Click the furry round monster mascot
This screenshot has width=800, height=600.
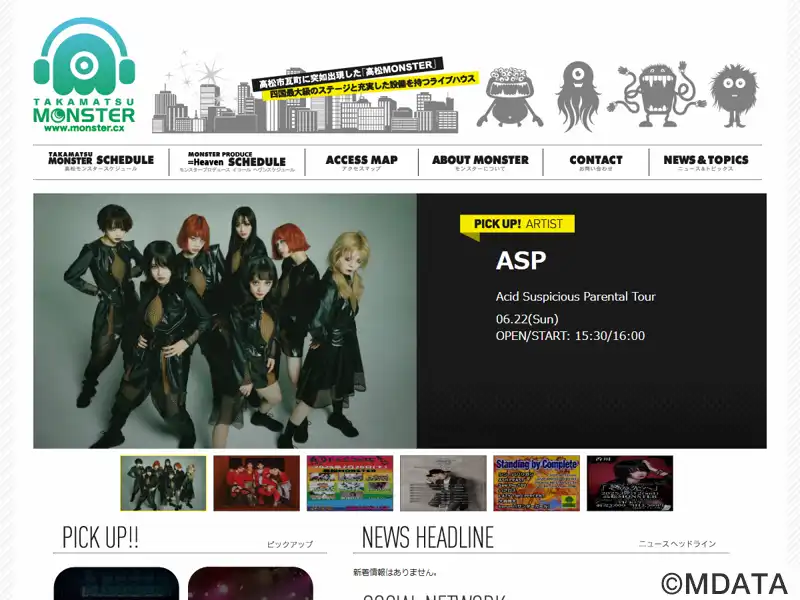pos(734,95)
